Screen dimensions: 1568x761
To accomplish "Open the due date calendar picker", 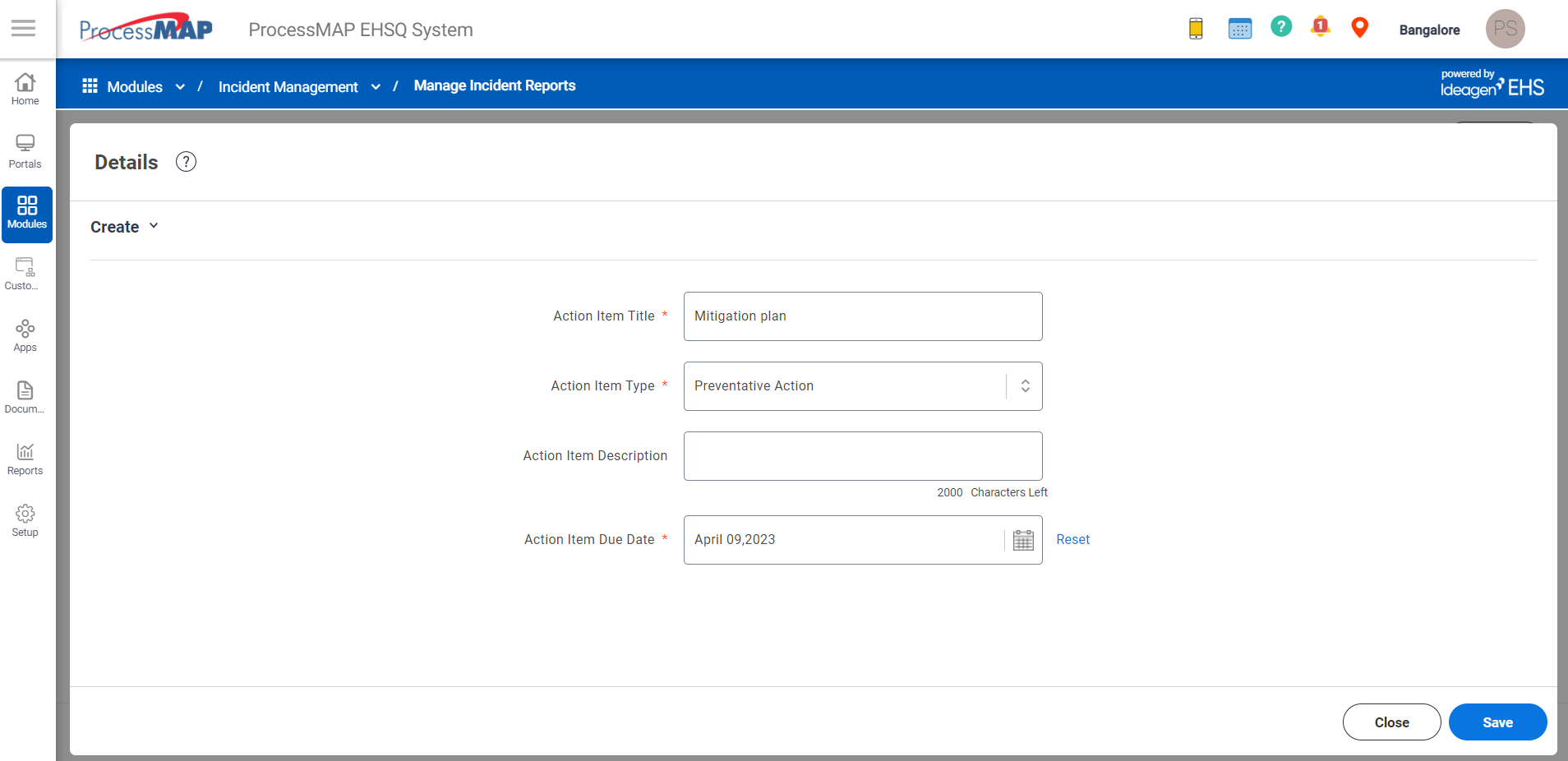I will click(x=1023, y=540).
